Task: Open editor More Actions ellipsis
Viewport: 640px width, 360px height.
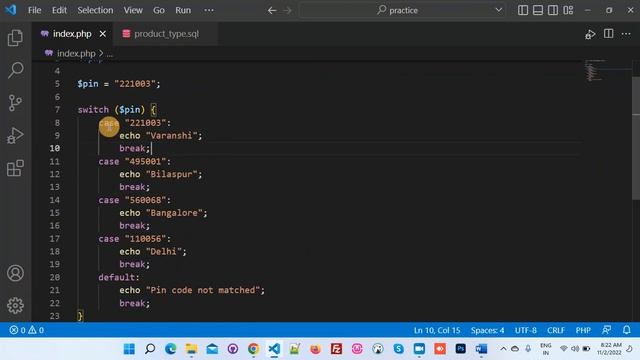Action: click(626, 34)
